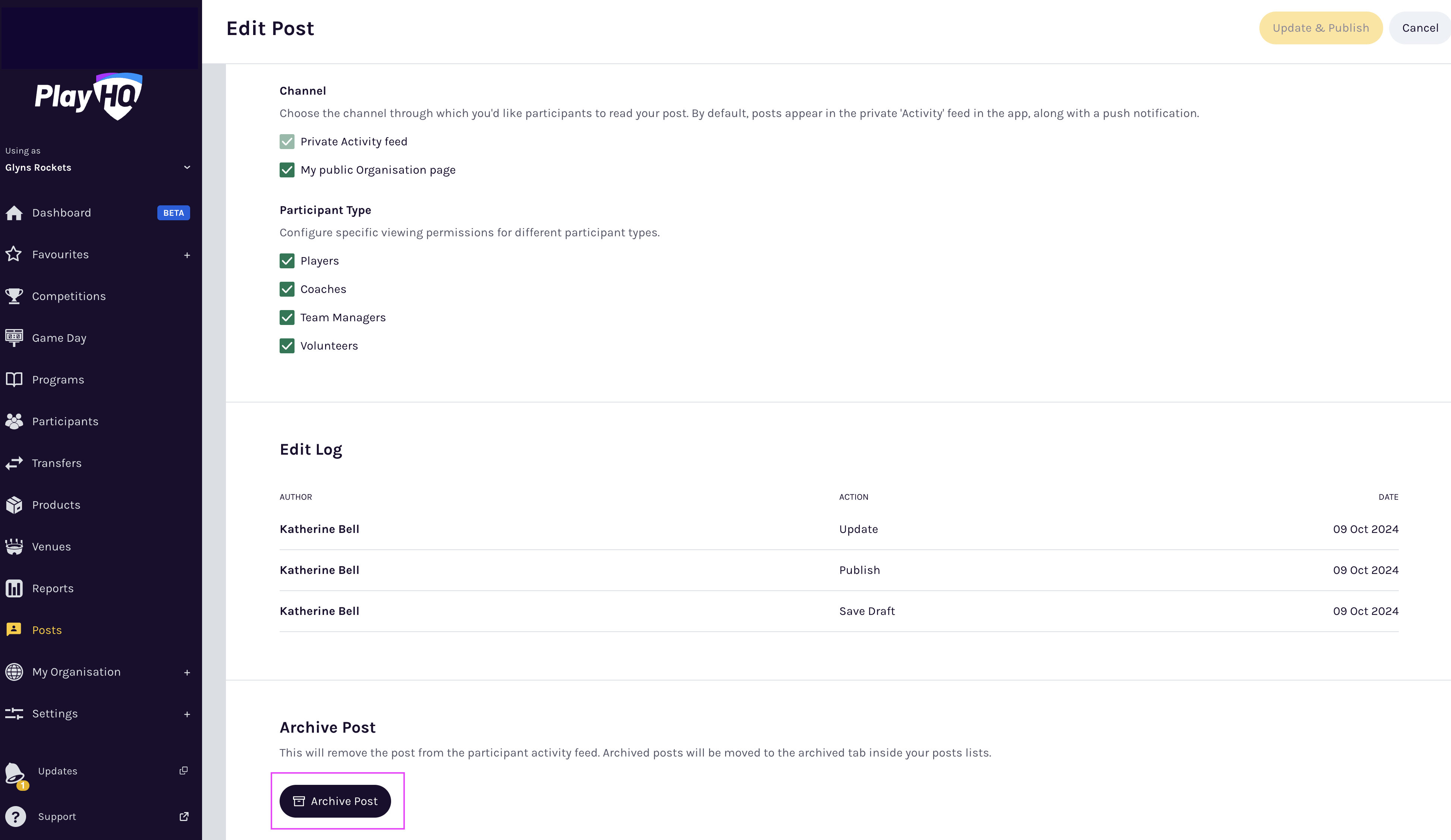Open Programs via the book icon
Viewport: 1451px width, 840px height.
[14, 379]
